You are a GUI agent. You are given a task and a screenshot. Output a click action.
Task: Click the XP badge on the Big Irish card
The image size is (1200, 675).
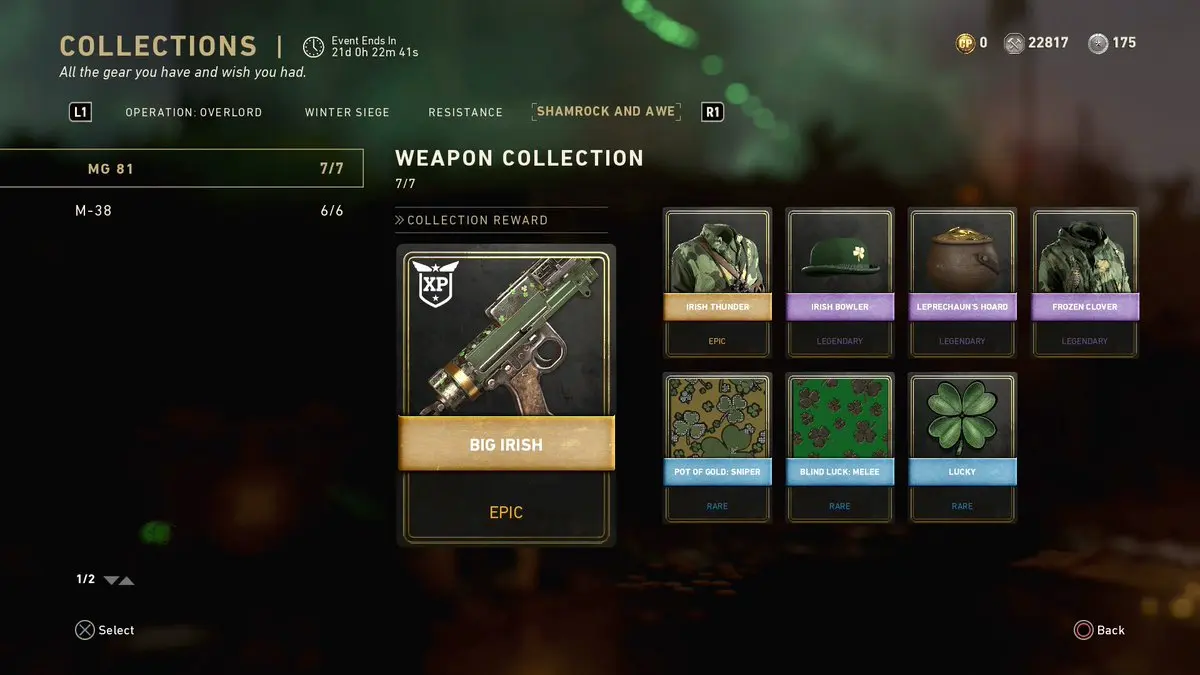pyautogui.click(x=435, y=286)
